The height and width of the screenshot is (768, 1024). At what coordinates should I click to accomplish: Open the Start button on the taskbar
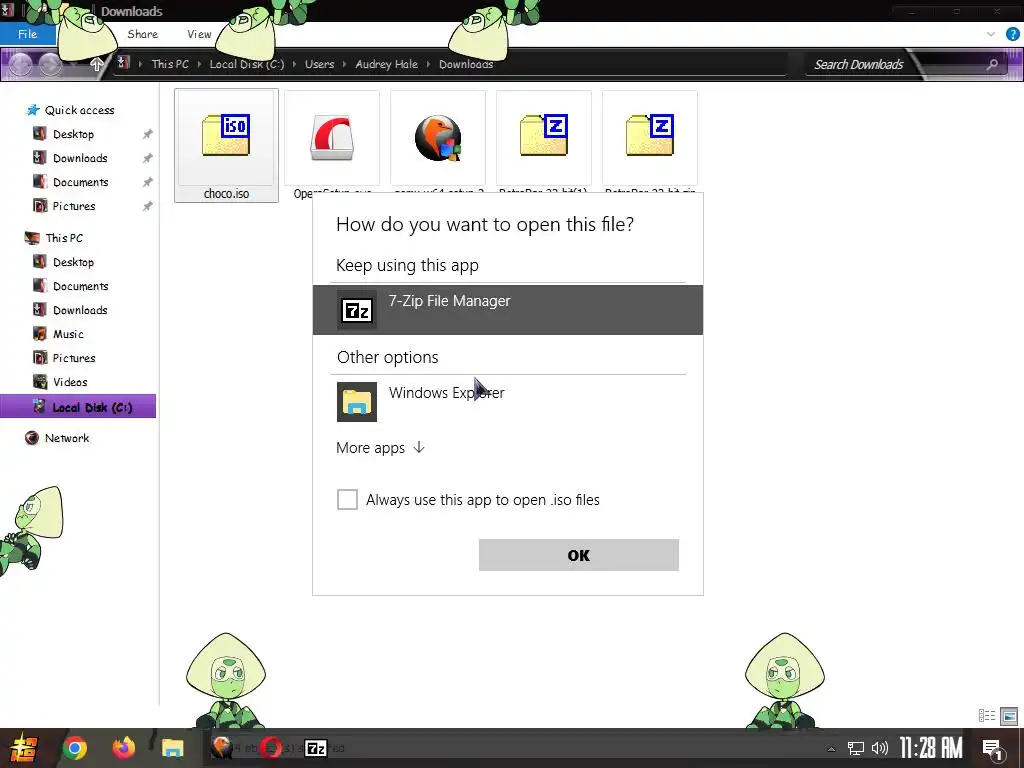click(24, 748)
